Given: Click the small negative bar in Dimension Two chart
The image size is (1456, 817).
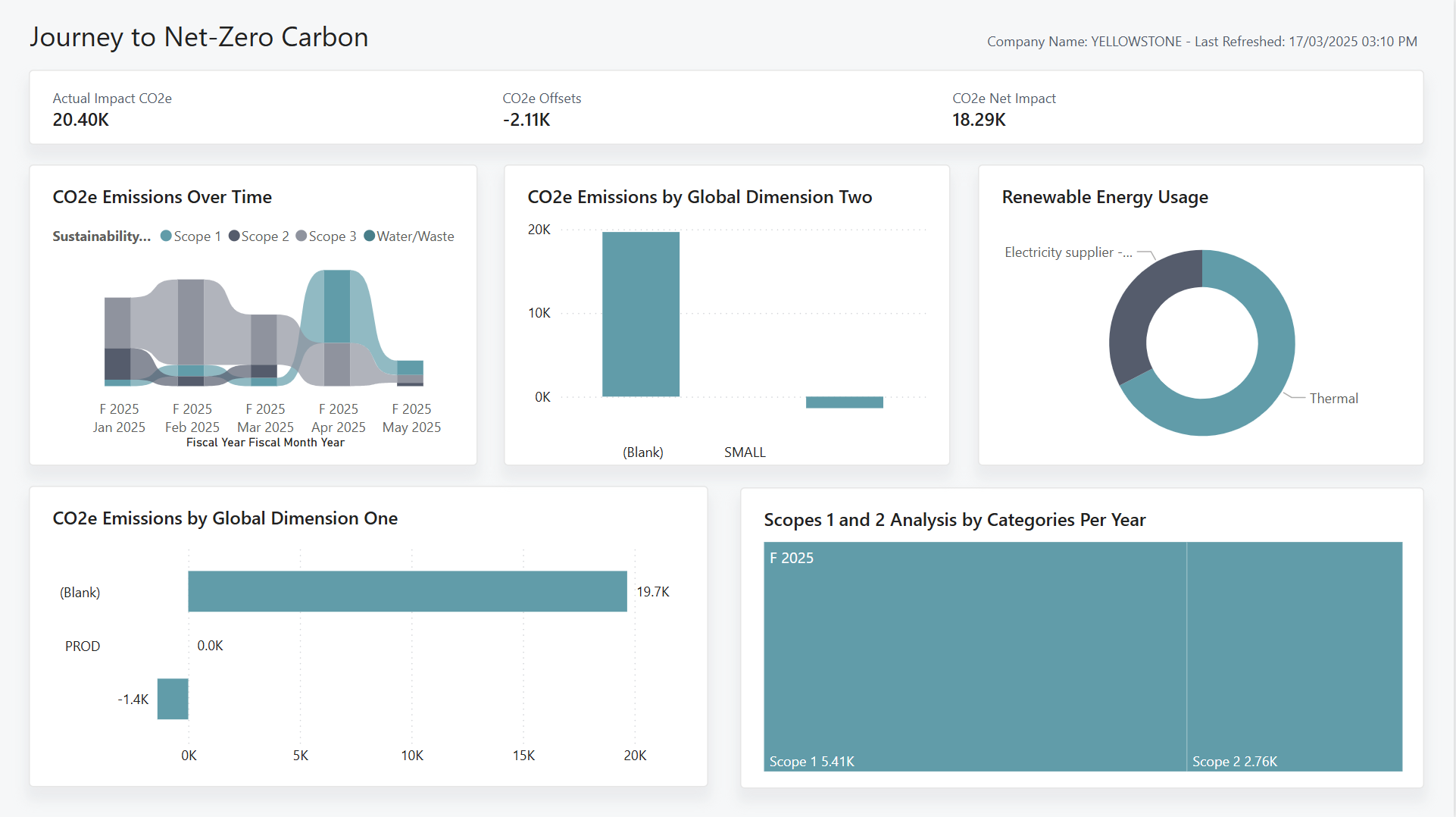Looking at the screenshot, I should click(x=844, y=402).
